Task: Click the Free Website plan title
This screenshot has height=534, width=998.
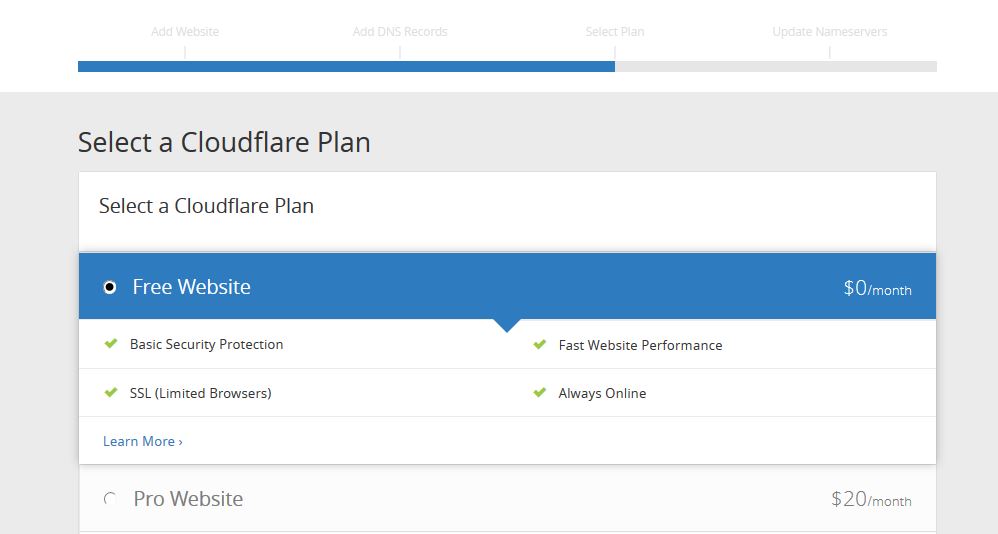Action: (192, 287)
